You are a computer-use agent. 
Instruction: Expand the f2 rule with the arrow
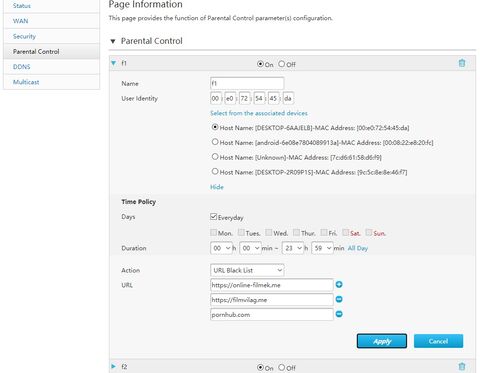(x=114, y=367)
